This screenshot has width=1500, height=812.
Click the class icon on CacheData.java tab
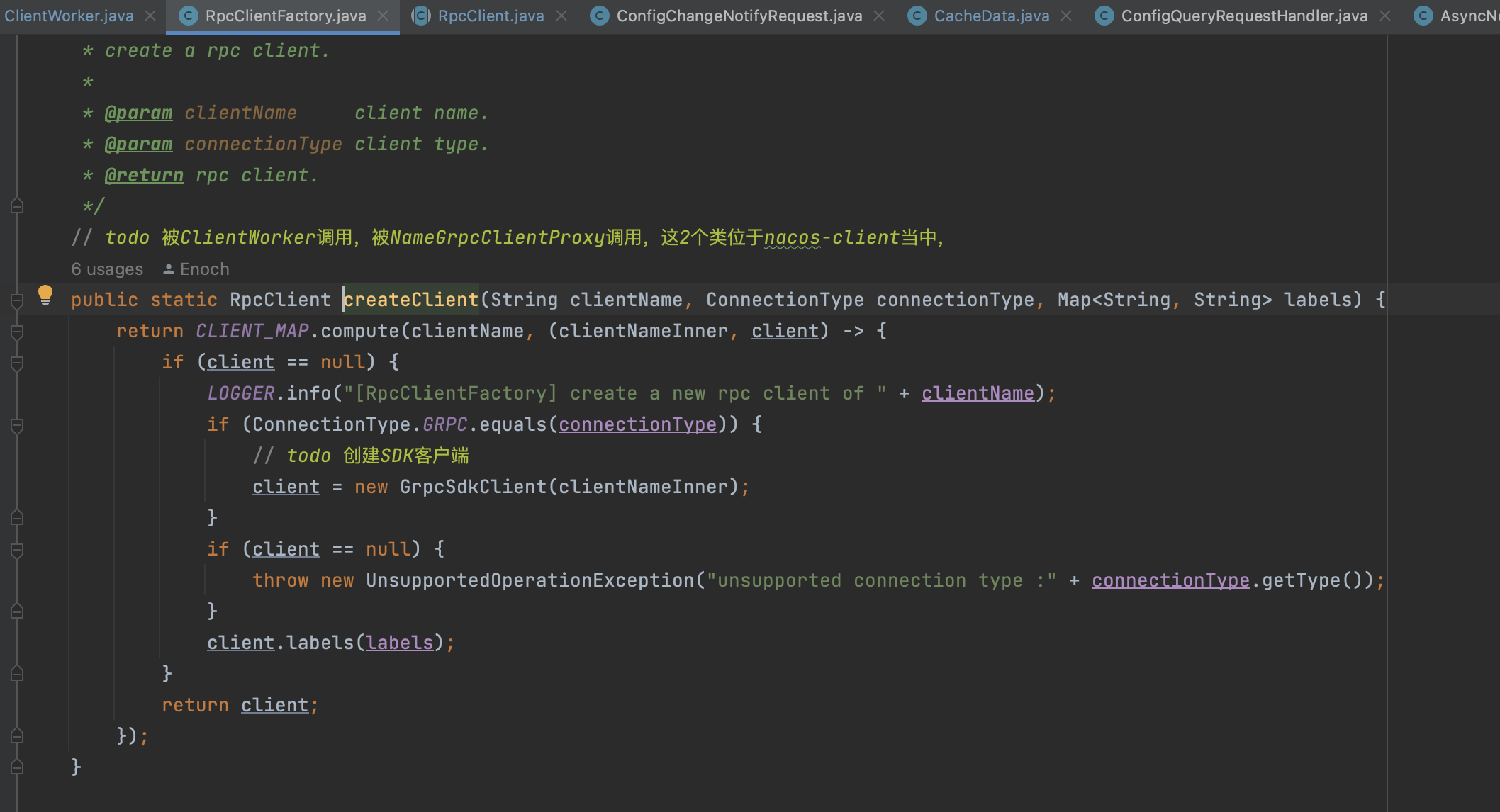(917, 16)
